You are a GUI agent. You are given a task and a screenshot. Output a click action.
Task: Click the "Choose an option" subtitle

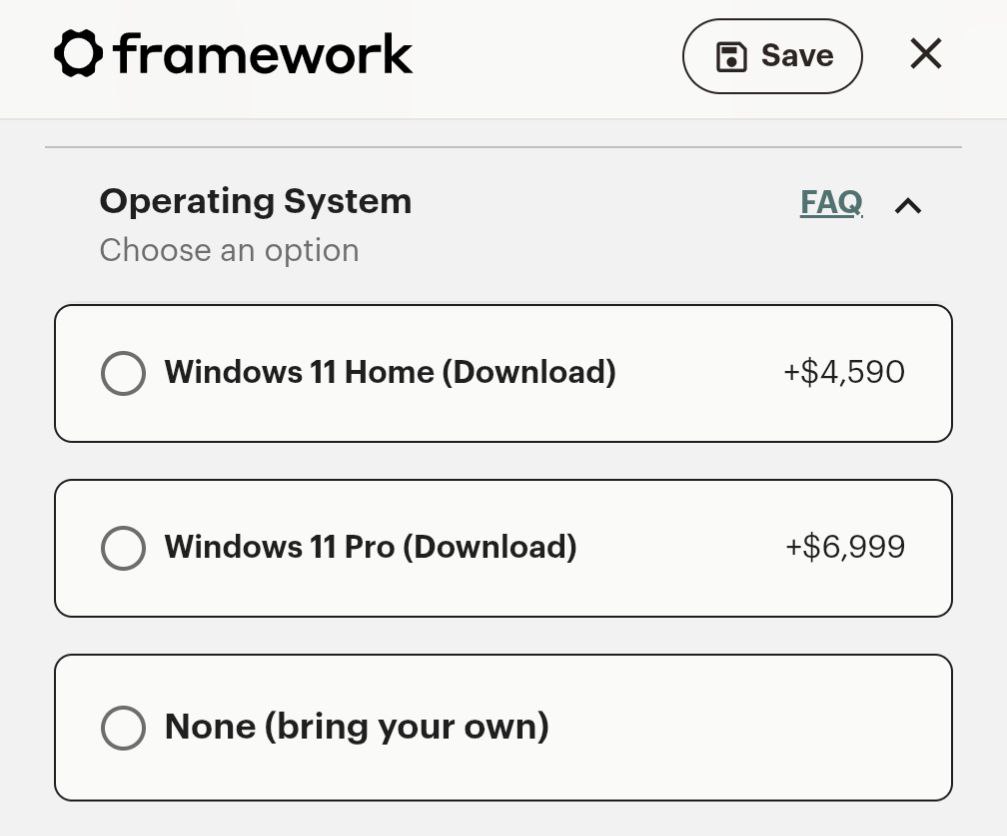point(229,250)
